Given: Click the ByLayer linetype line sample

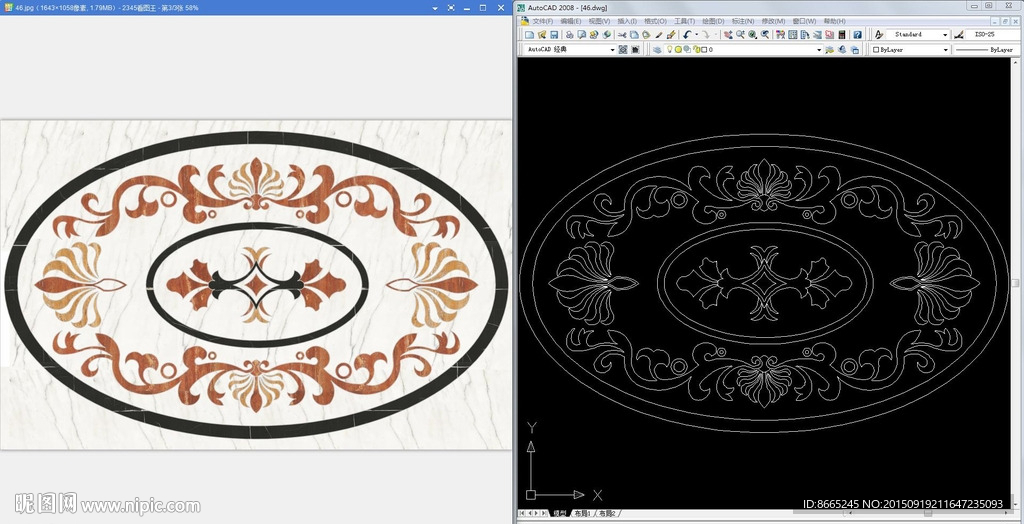Looking at the screenshot, I should tap(970, 49).
